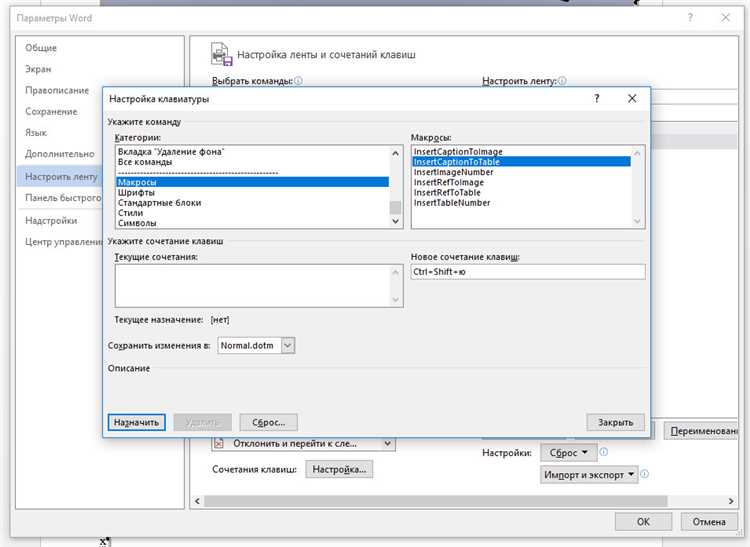Close the Настройка клавиатуры dialog

(x=632, y=98)
